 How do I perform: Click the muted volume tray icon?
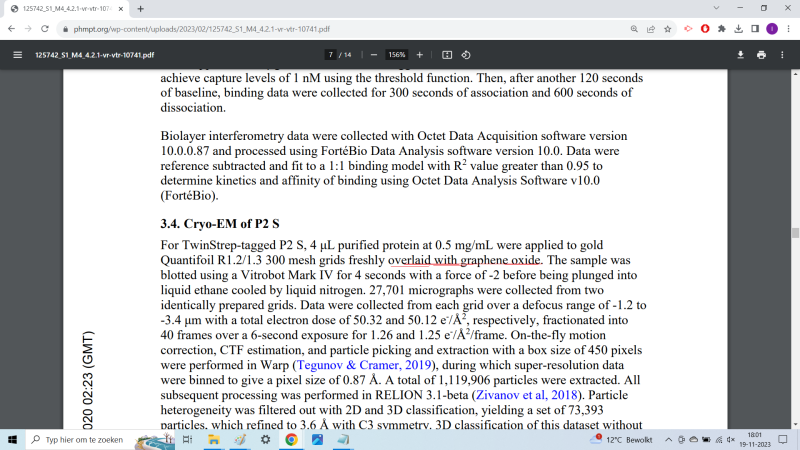731,440
